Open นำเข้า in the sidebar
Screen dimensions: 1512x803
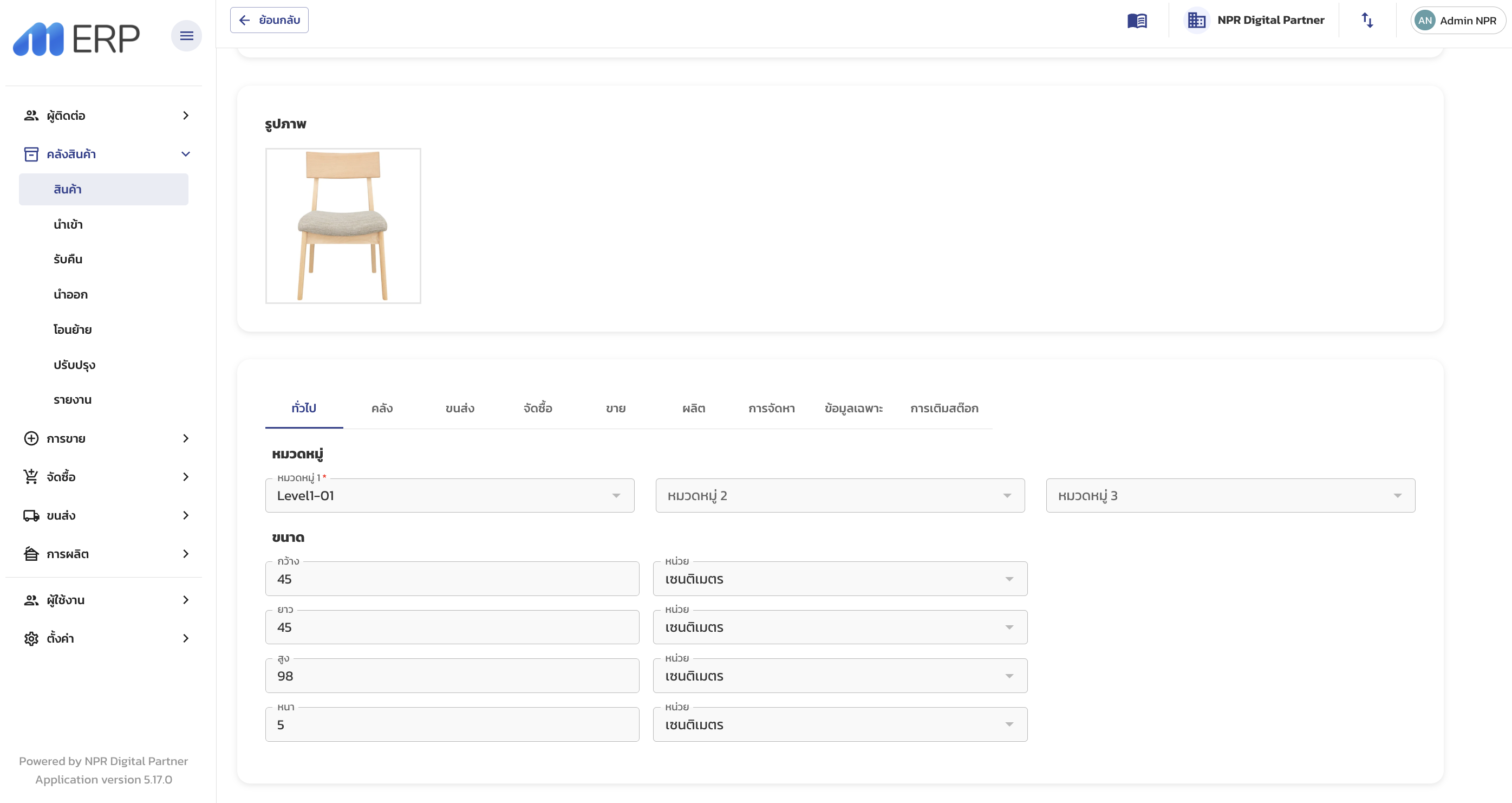[68, 224]
